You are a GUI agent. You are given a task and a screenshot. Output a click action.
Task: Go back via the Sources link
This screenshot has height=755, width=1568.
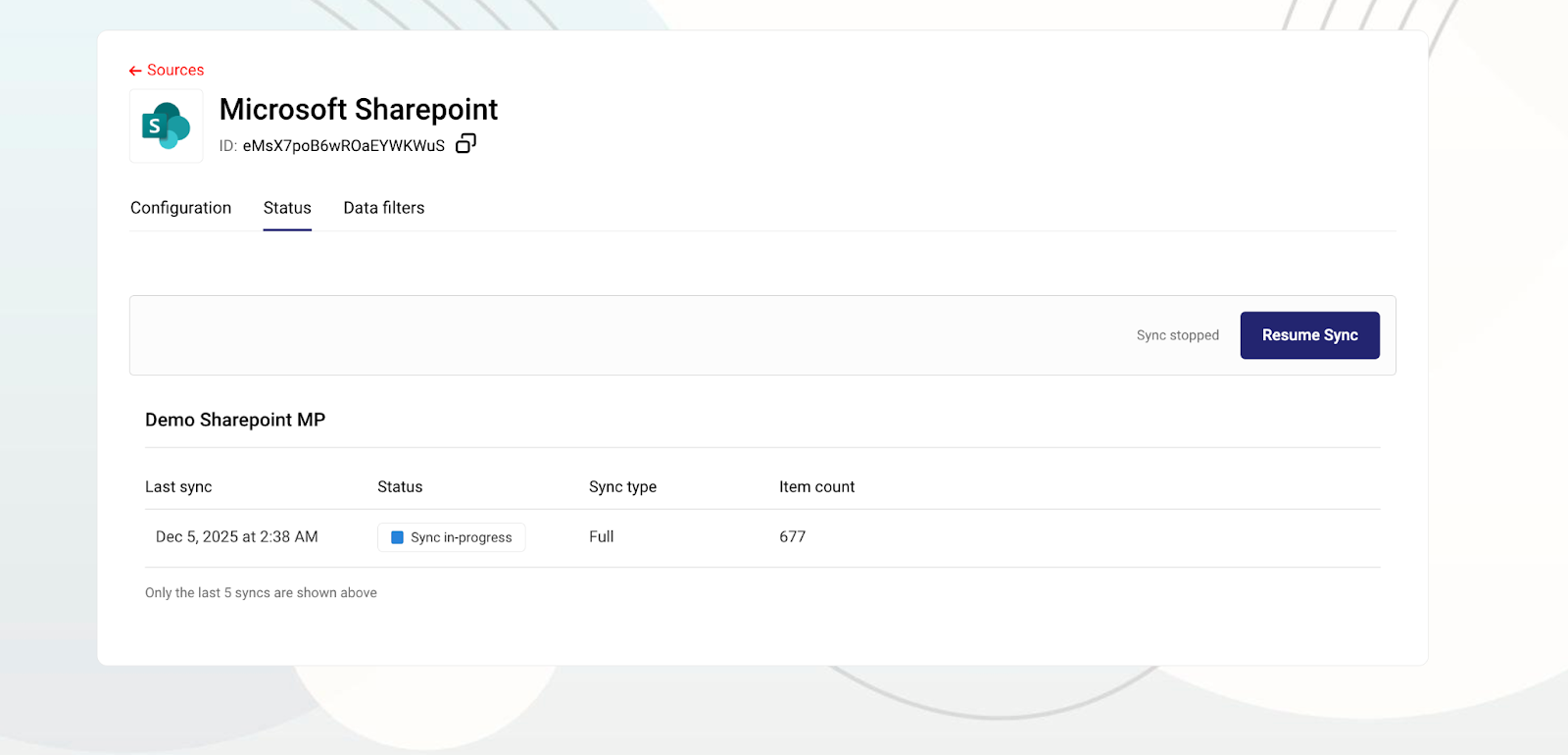click(x=175, y=71)
